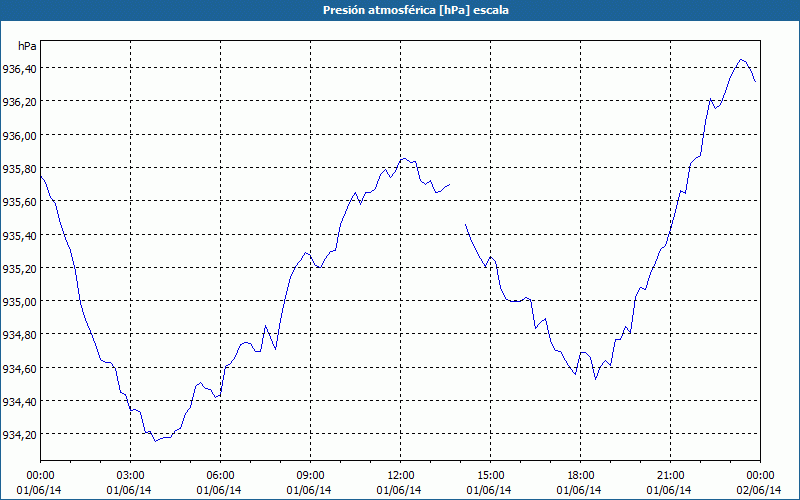800x500 pixels.
Task: Select the 936,00 pressure axis label
Action: 19,135
